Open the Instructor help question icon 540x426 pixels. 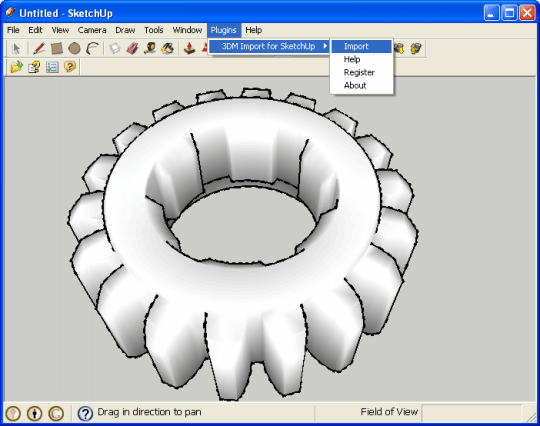(85, 413)
